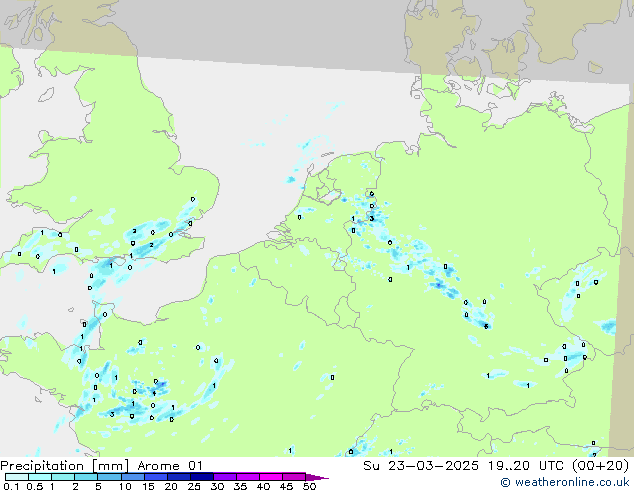Click the 15–20 mm legend color swatch
The width and height of the screenshot is (634, 490).
point(155,477)
